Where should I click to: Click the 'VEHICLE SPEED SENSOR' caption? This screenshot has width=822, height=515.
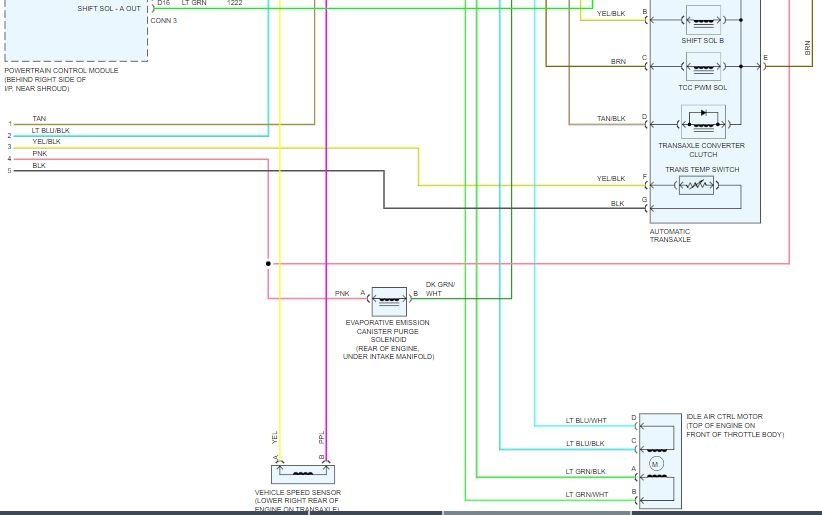298,492
